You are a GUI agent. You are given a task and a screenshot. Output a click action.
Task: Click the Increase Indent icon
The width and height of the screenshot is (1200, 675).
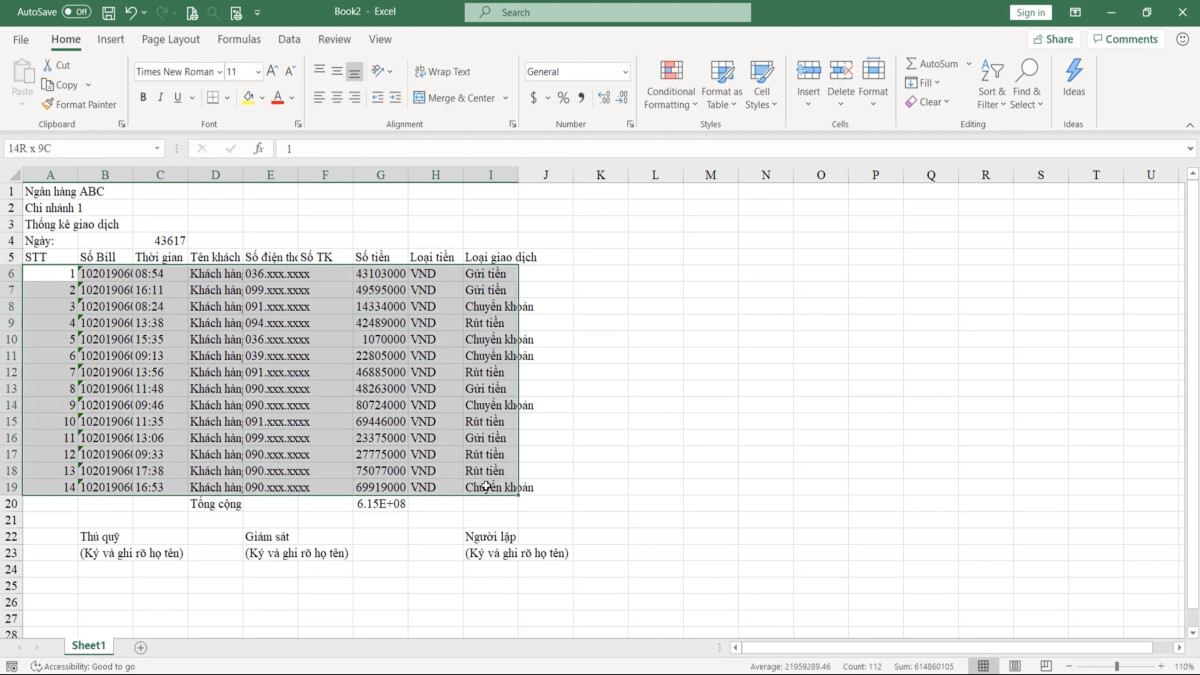[x=395, y=98]
